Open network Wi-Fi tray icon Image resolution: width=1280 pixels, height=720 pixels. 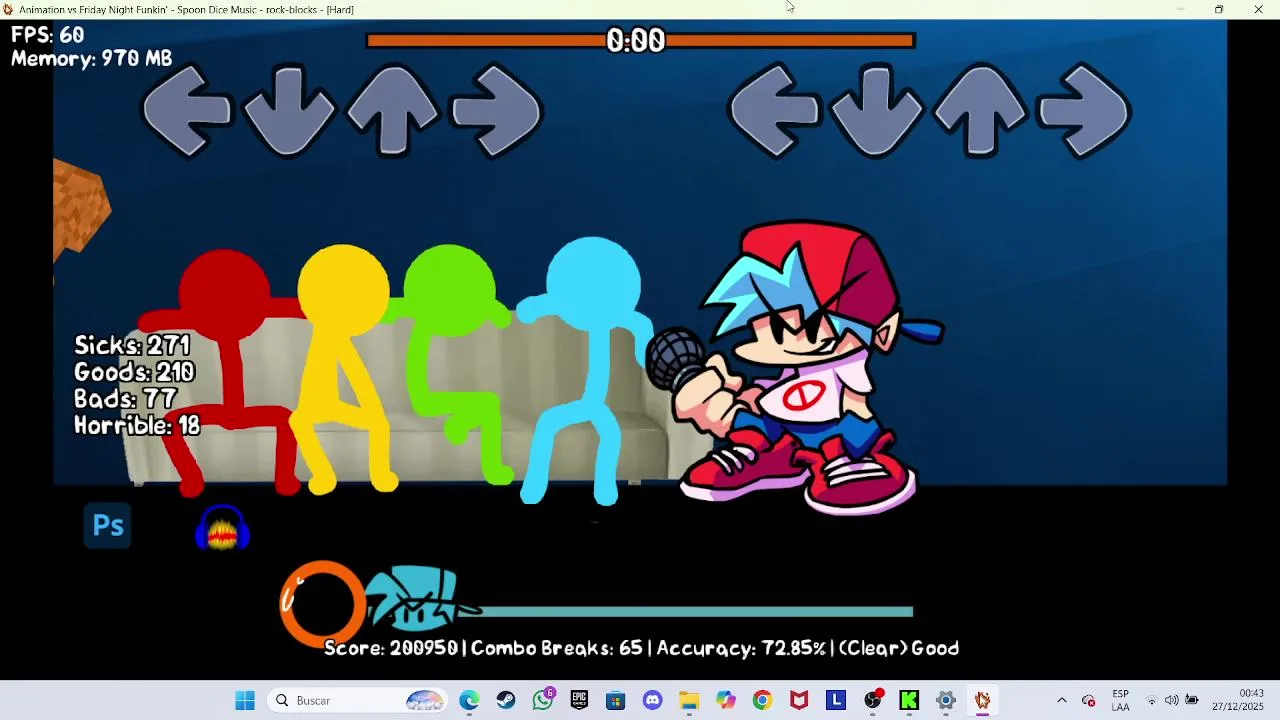1151,701
